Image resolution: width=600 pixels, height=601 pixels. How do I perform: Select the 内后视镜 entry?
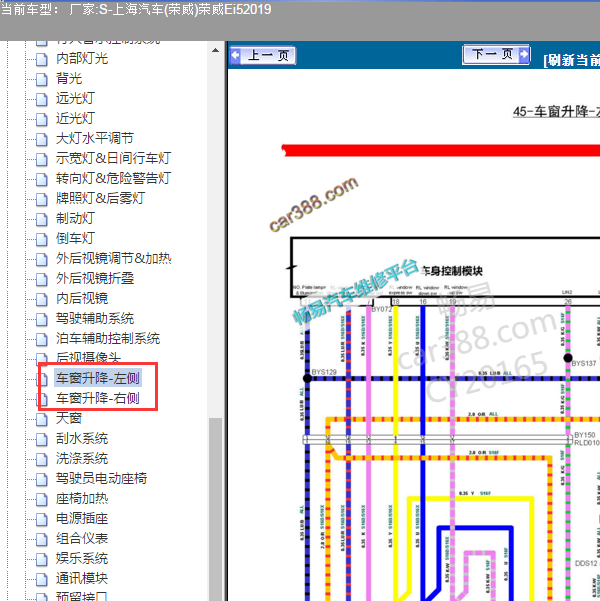click(82, 298)
